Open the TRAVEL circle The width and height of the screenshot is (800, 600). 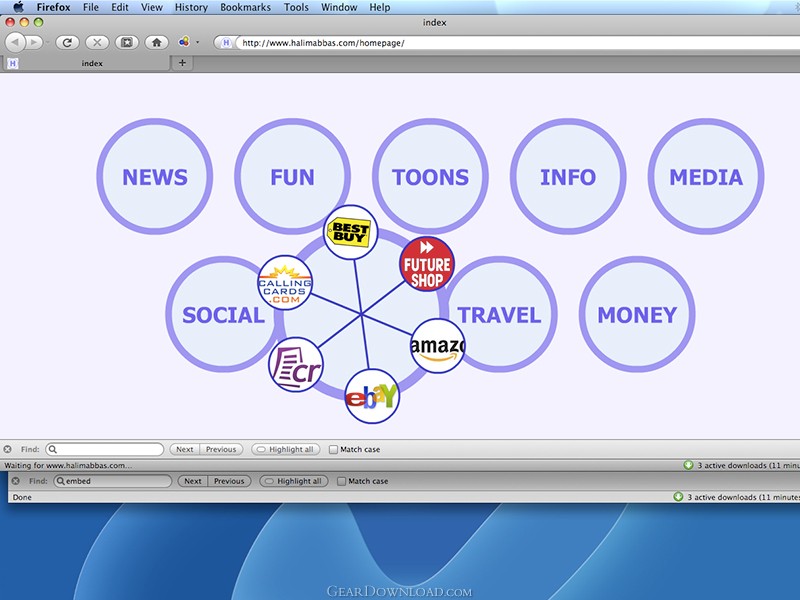pos(499,314)
